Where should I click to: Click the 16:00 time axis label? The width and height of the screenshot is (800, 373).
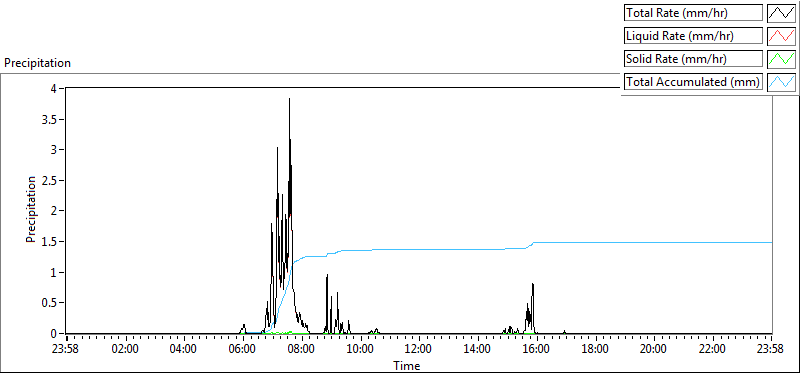537,350
